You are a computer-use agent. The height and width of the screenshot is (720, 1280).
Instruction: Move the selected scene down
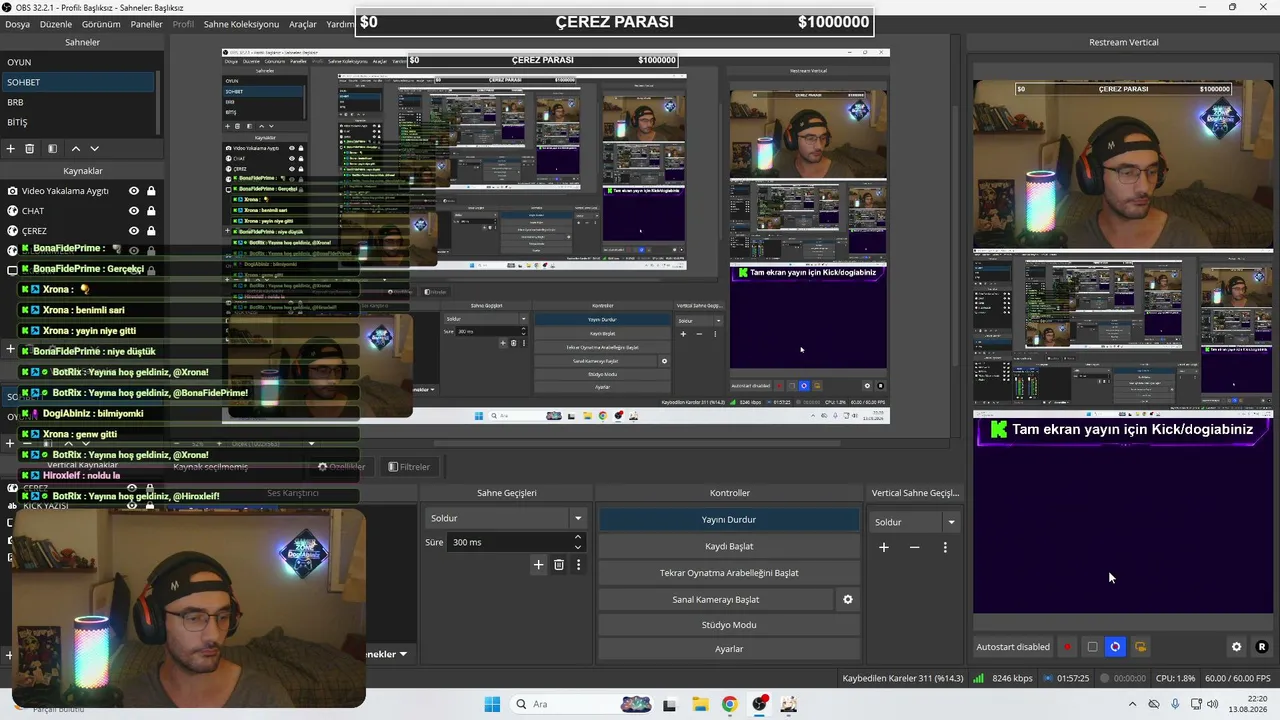point(95,148)
